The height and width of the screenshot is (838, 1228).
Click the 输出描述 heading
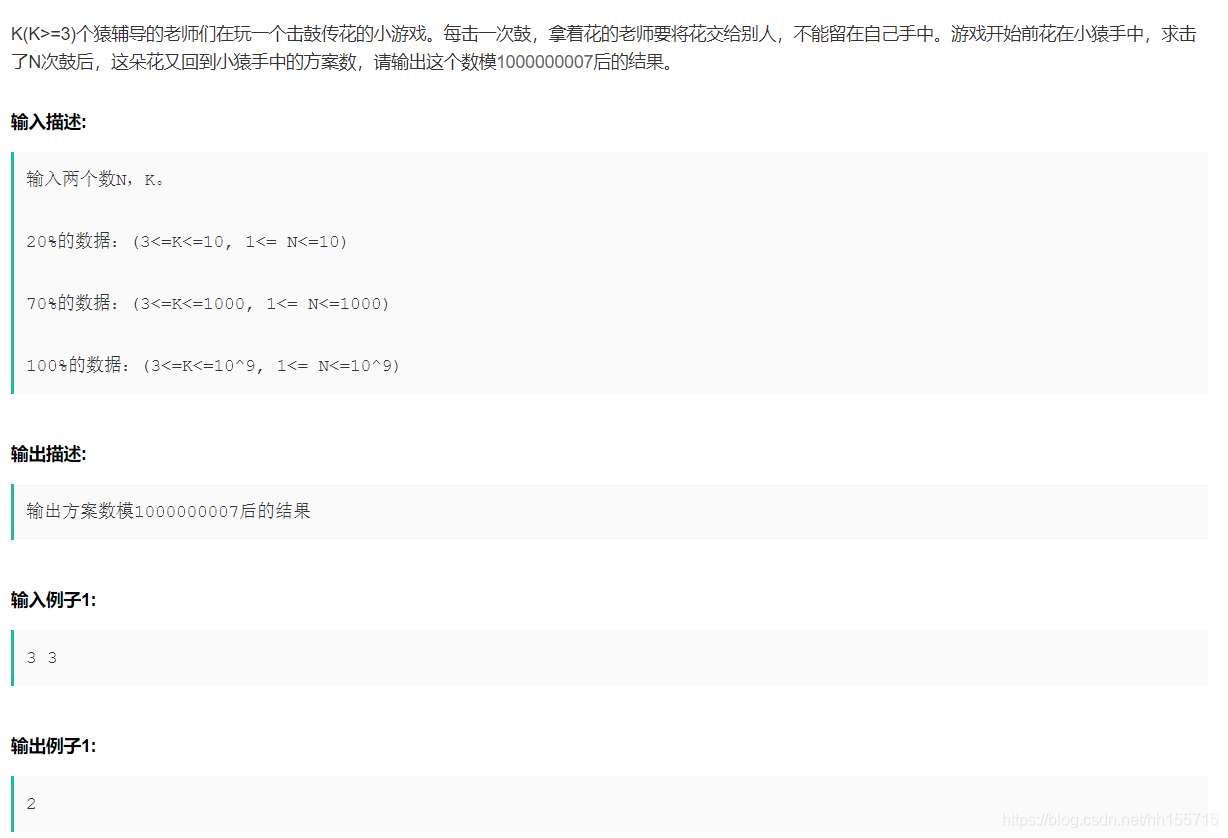point(49,454)
